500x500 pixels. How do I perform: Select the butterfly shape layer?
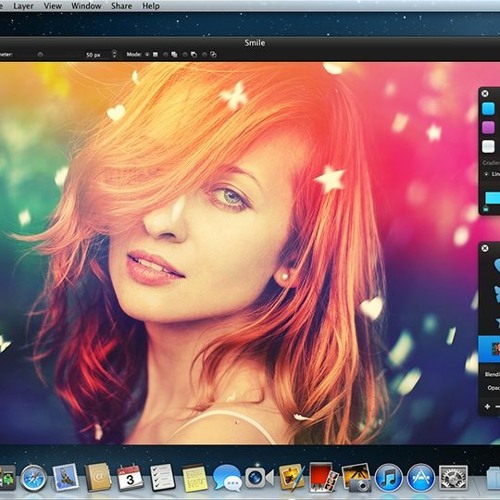click(497, 294)
